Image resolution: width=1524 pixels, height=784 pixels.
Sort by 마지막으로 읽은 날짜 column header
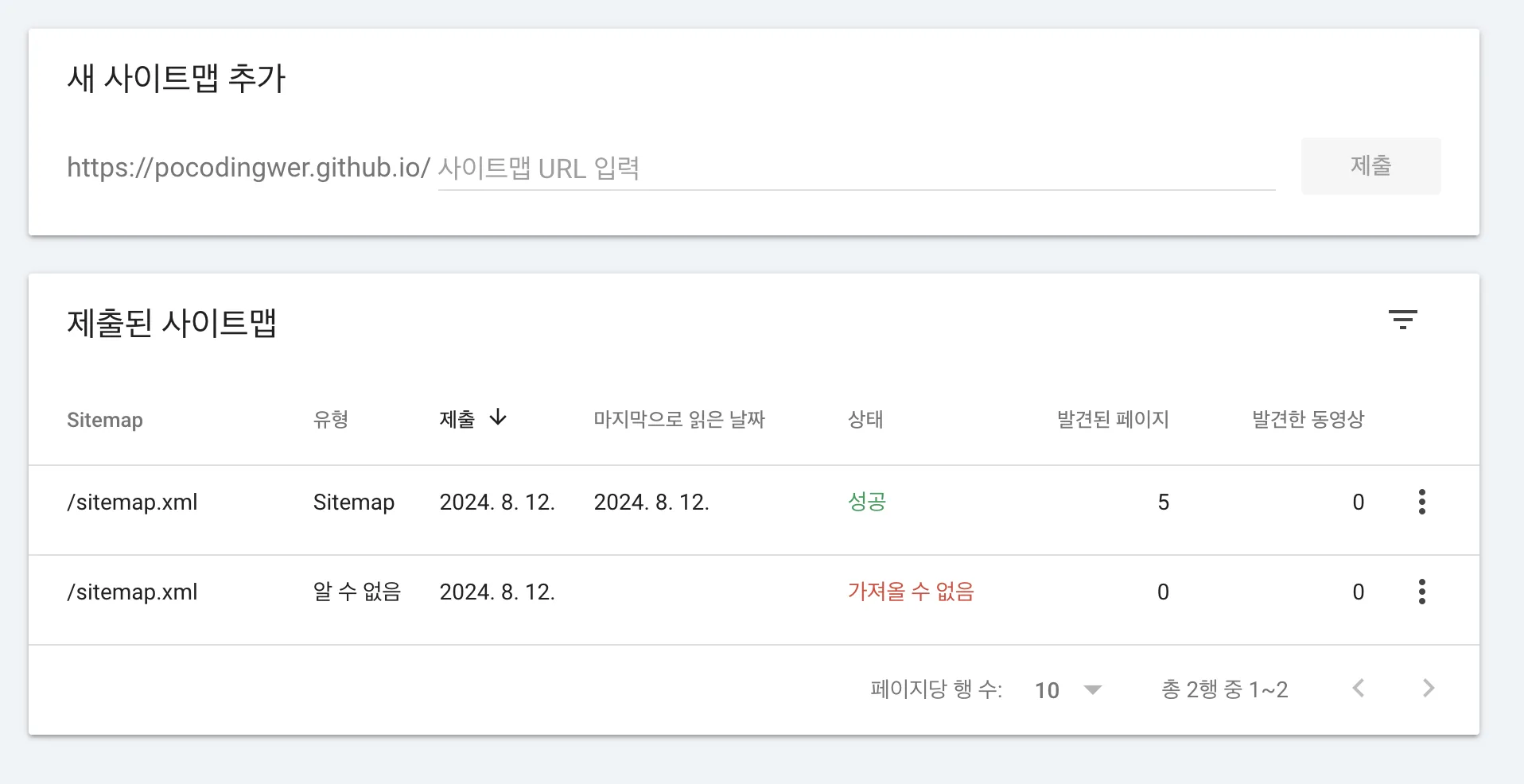coord(679,419)
